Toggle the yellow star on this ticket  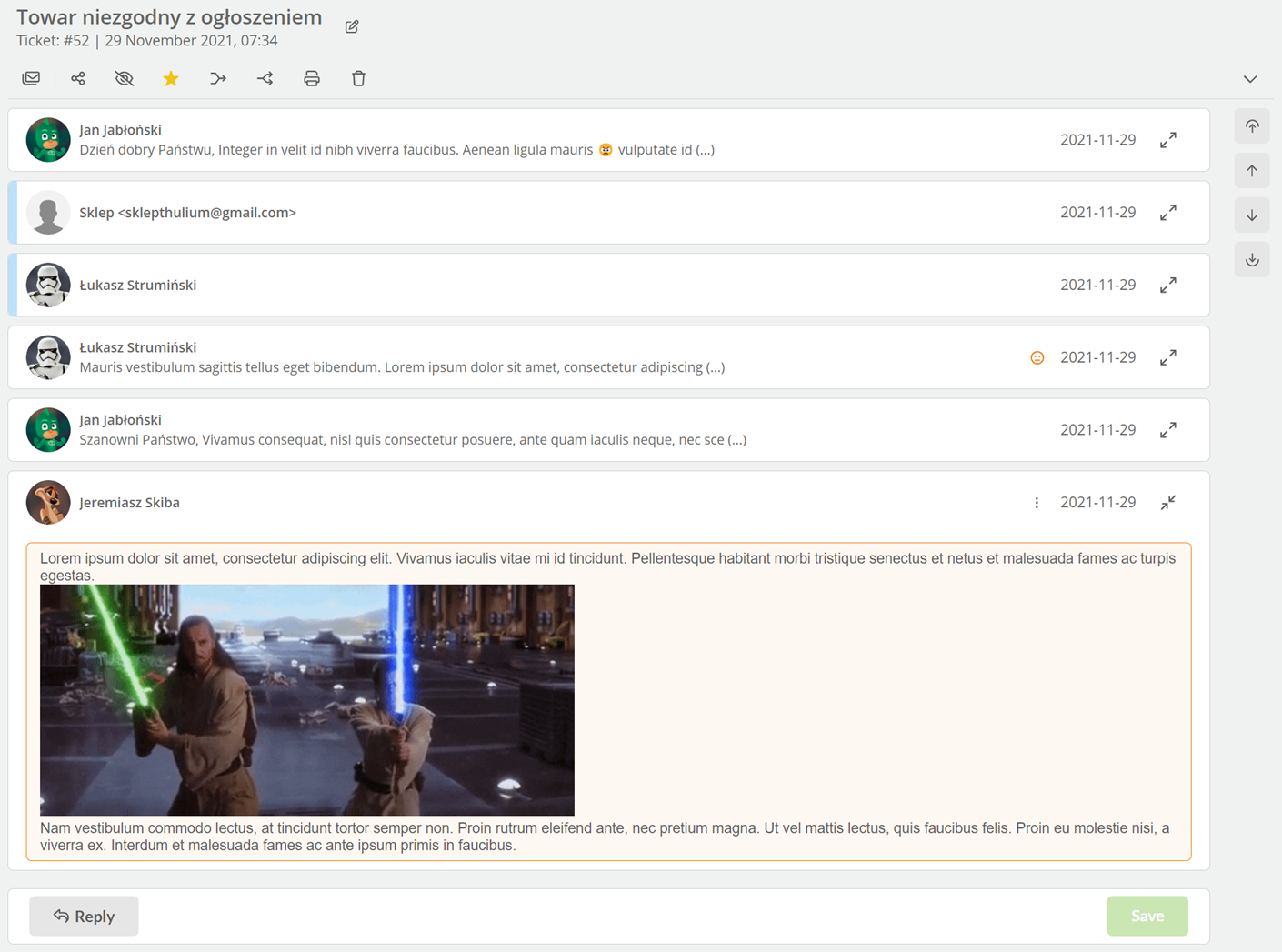pos(171,78)
